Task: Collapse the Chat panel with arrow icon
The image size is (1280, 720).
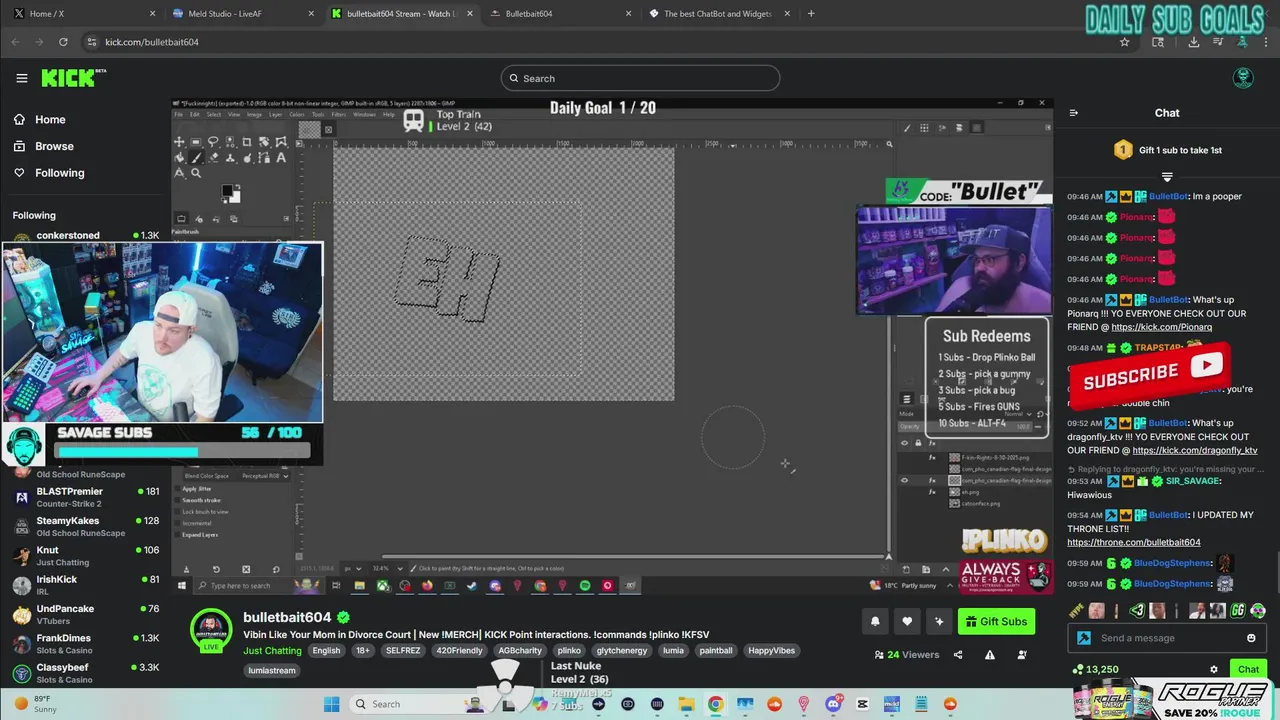Action: click(1074, 113)
